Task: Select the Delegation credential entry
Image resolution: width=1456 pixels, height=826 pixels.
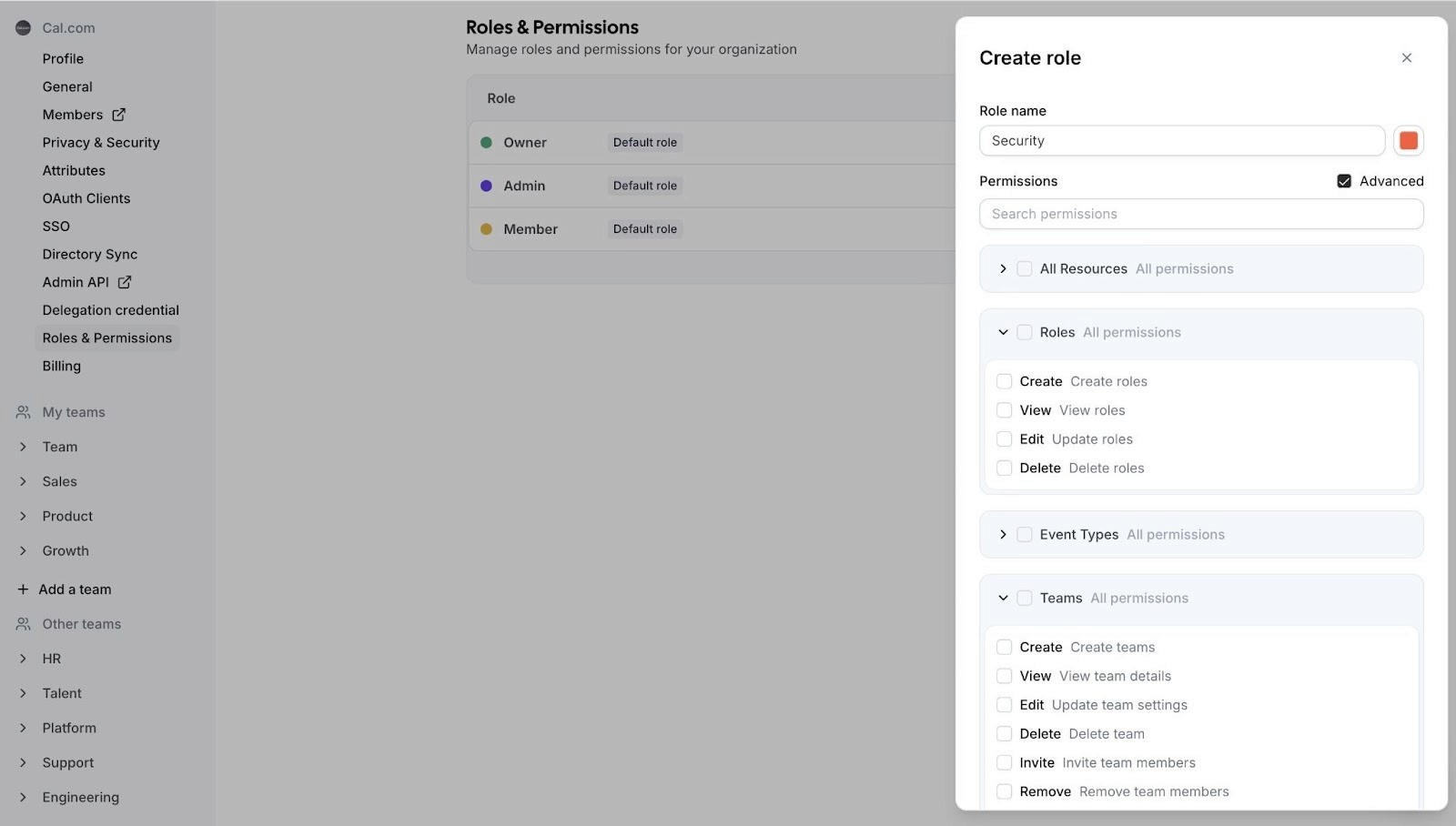Action: click(110, 309)
